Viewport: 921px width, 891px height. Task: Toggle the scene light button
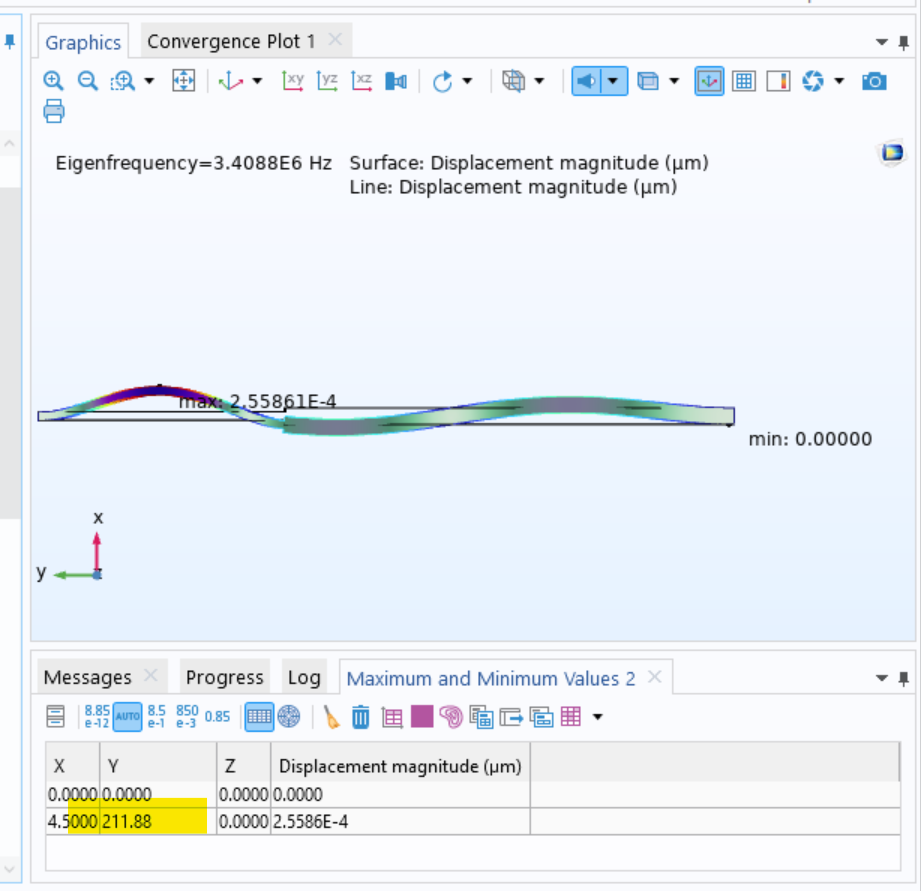tap(588, 81)
